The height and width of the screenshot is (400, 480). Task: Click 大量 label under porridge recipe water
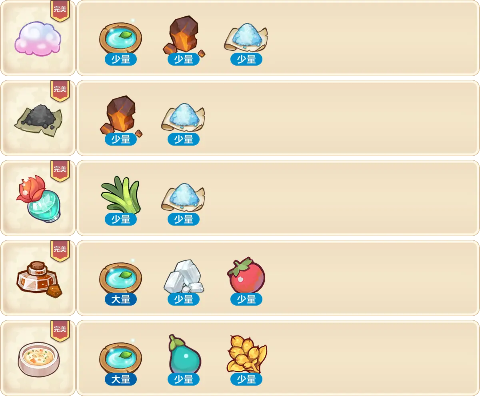point(121,379)
